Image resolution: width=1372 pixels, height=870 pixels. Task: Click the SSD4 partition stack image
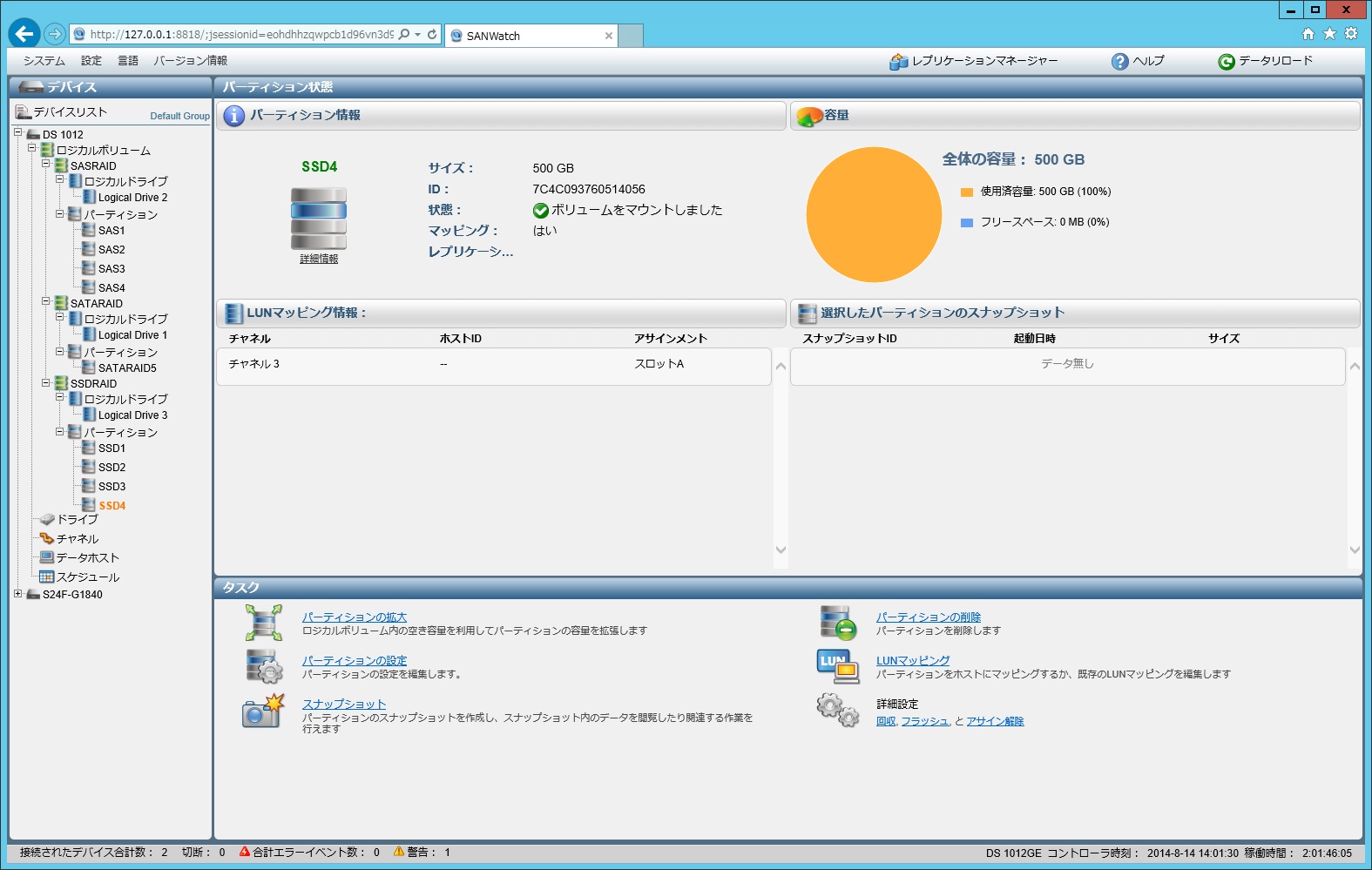point(319,218)
